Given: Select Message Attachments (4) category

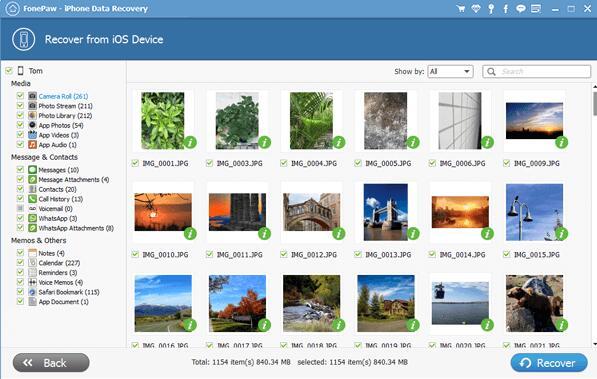Looking at the screenshot, I should pos(74,179).
